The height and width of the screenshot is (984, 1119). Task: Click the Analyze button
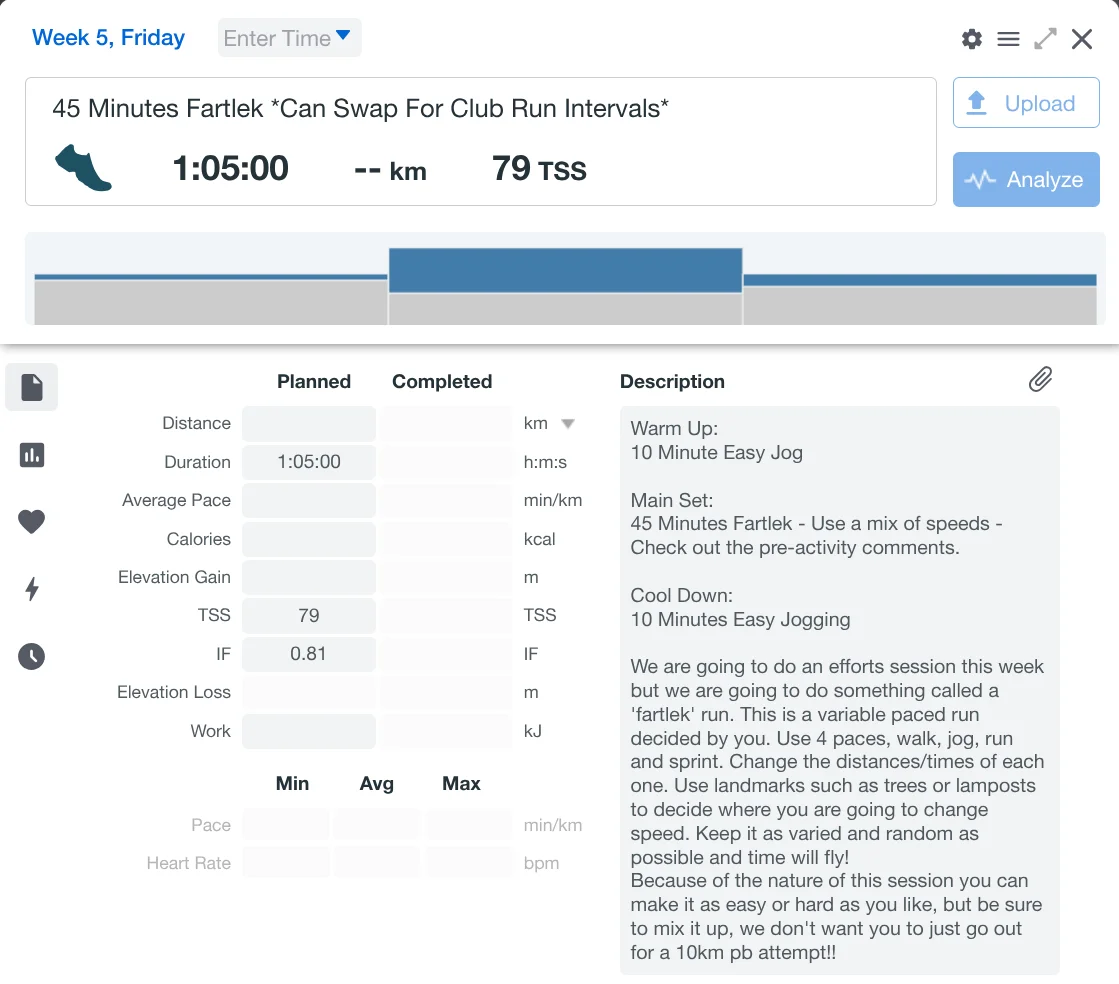(x=1026, y=180)
